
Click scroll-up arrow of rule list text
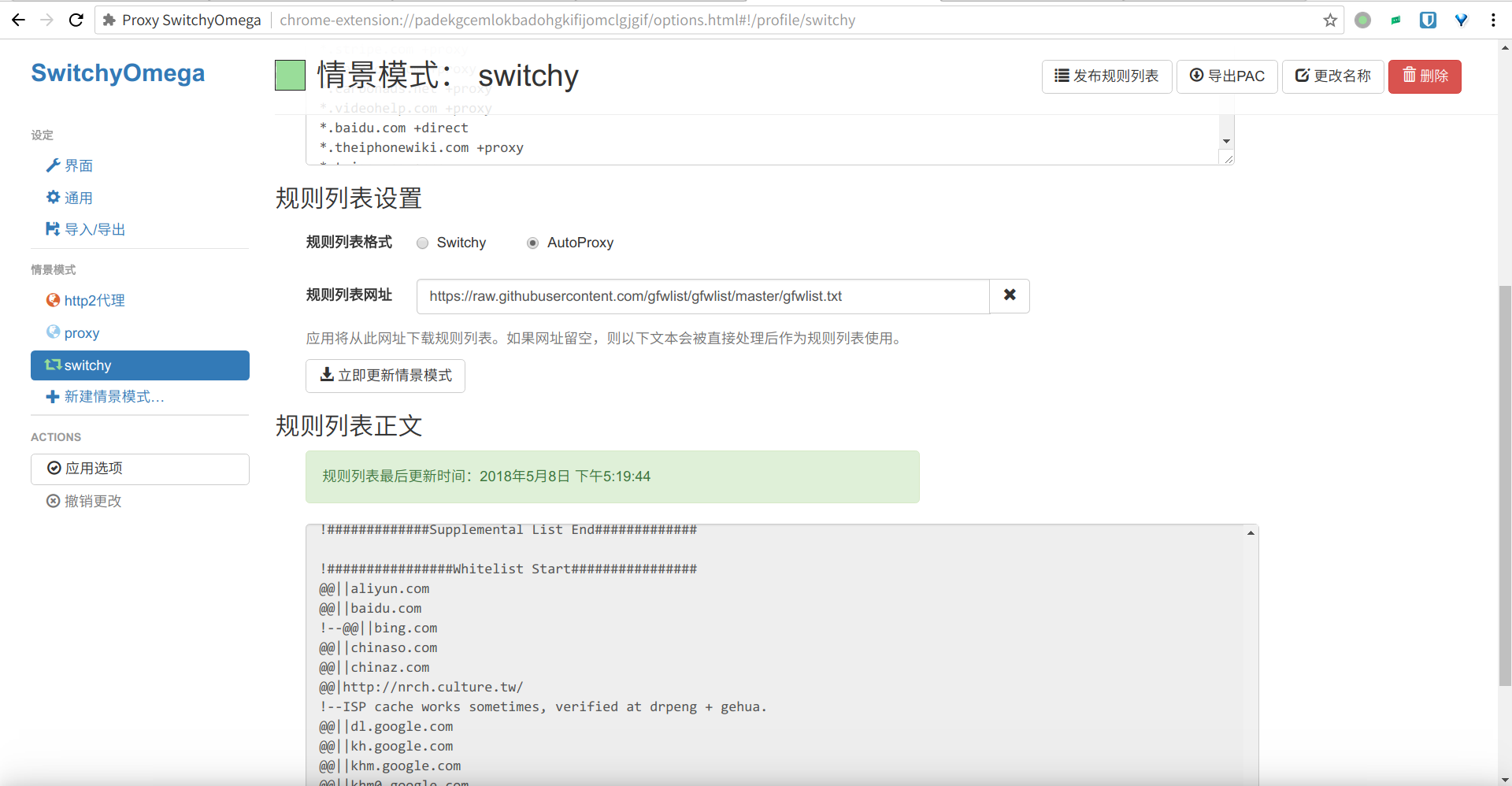pyautogui.click(x=1251, y=533)
